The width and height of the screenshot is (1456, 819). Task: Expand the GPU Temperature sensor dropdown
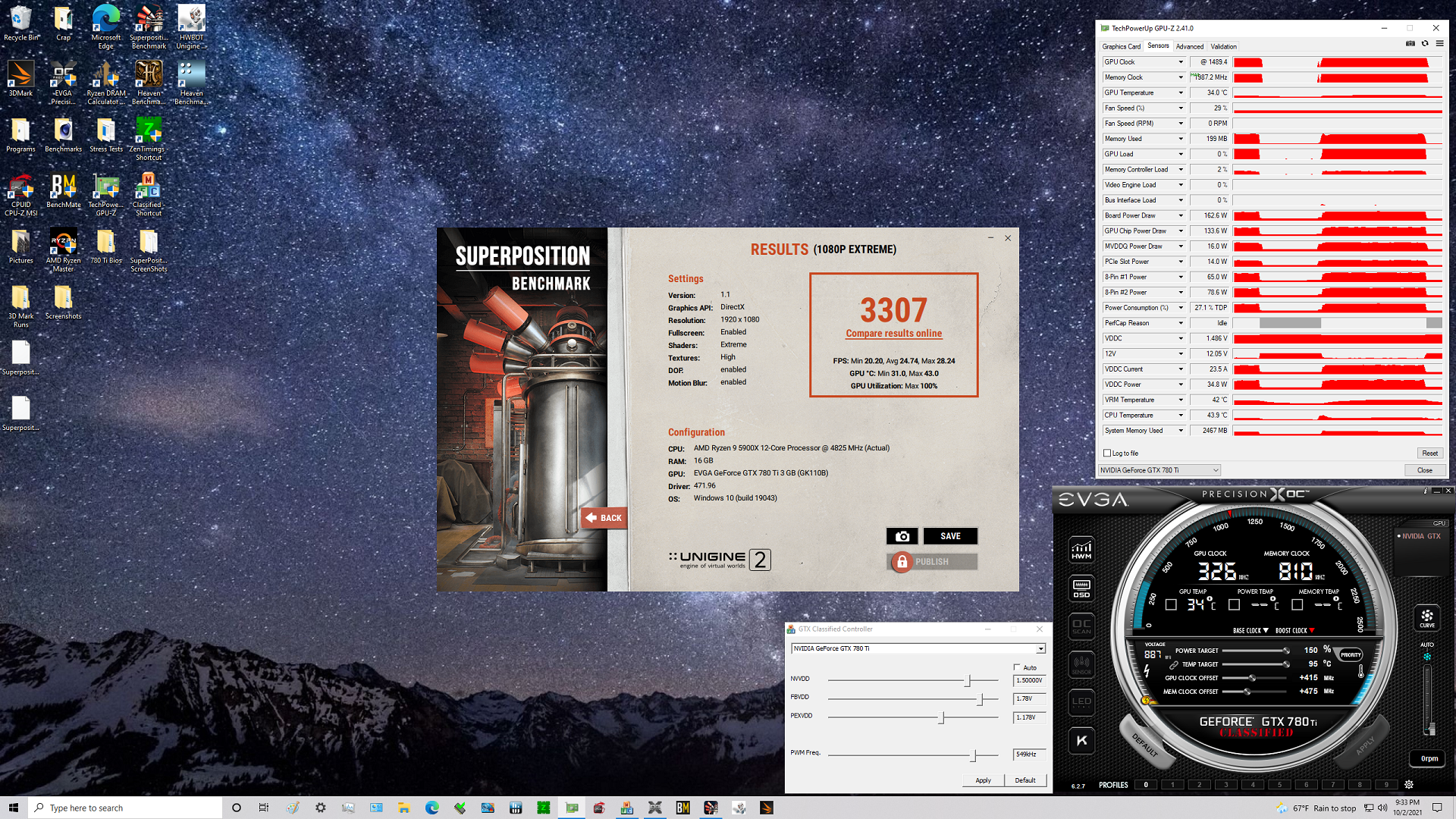click(x=1181, y=93)
